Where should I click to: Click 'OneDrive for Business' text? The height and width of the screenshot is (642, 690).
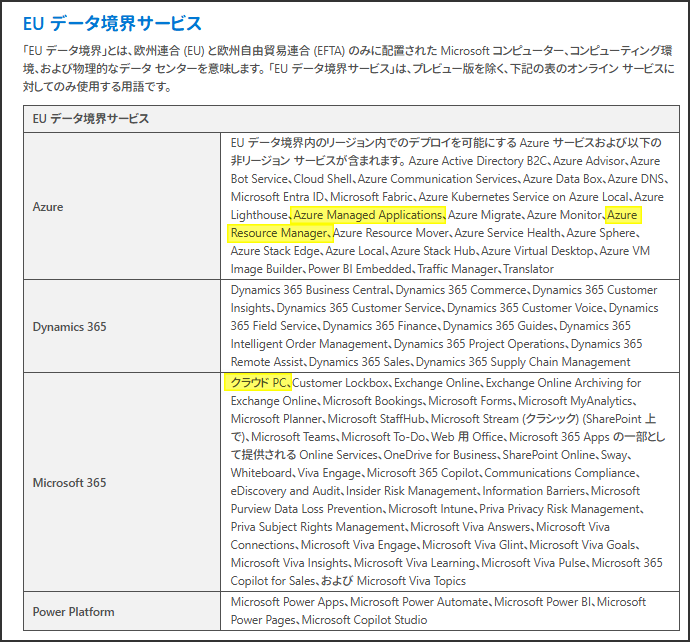[440, 455]
